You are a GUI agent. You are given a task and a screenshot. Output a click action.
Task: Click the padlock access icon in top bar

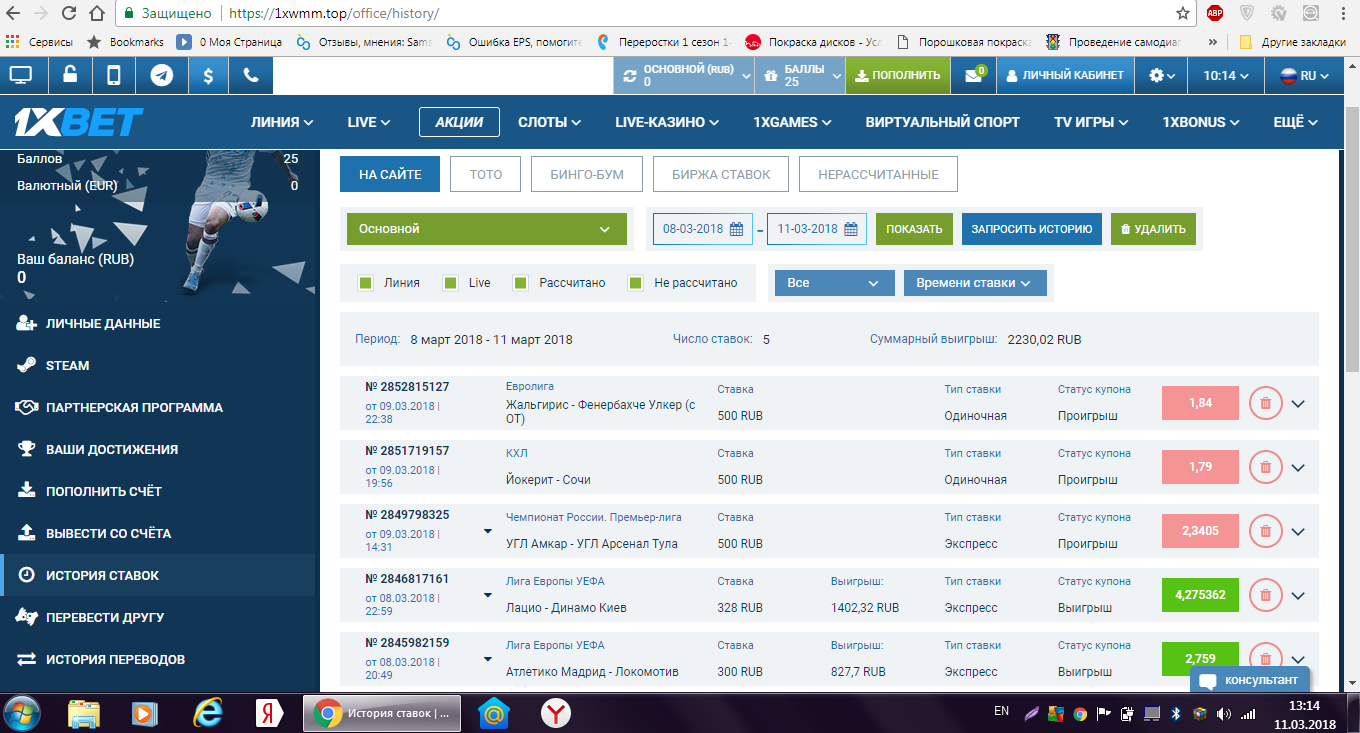point(69,75)
